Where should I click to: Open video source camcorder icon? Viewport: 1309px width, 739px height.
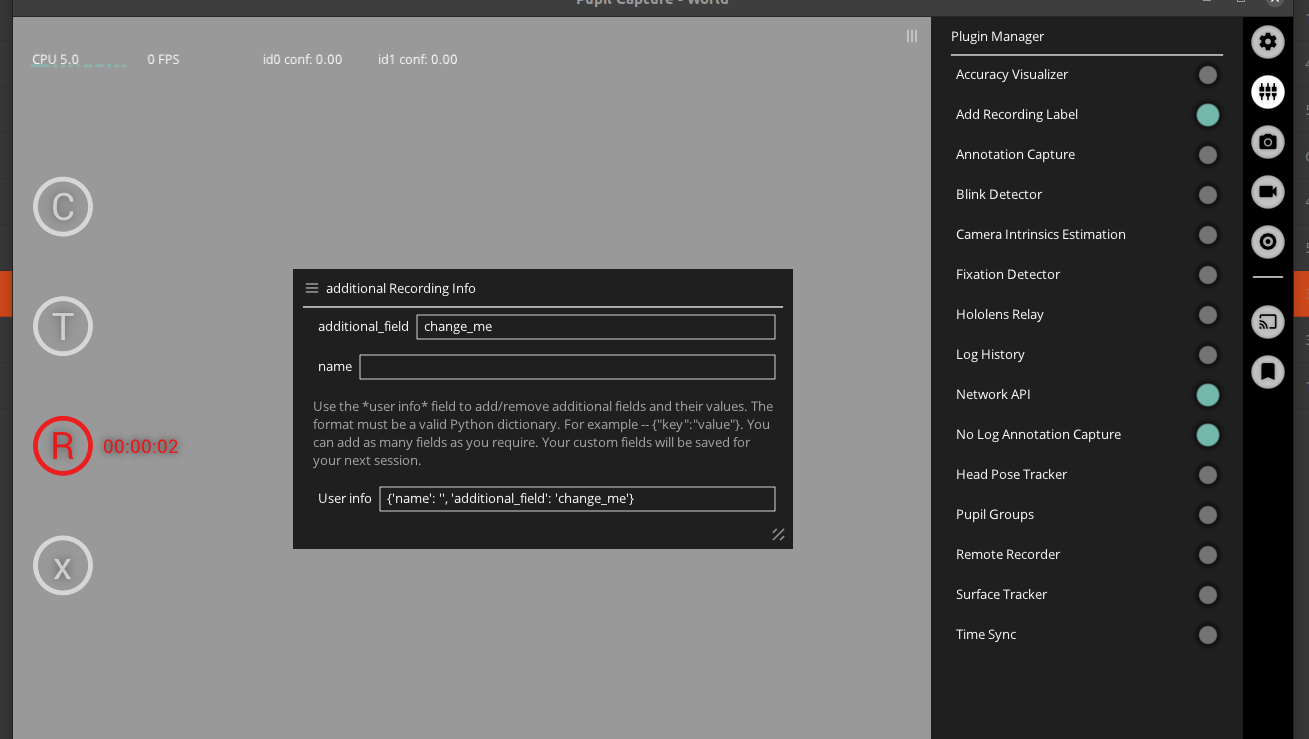click(x=1268, y=192)
